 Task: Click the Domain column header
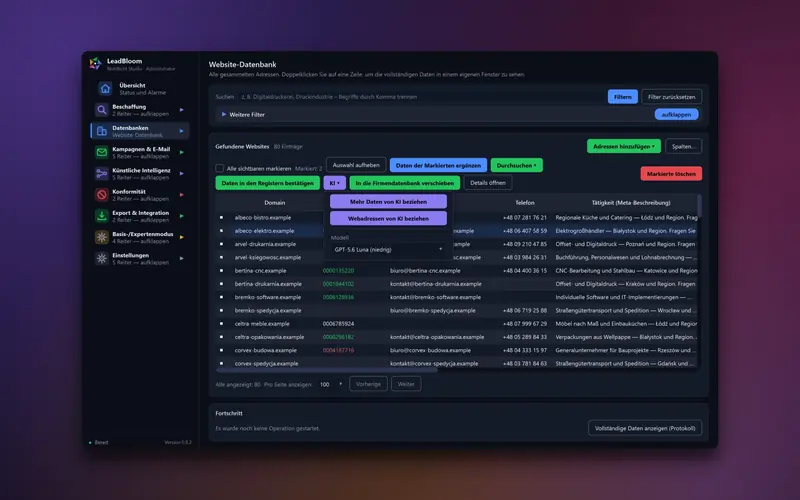click(274, 203)
